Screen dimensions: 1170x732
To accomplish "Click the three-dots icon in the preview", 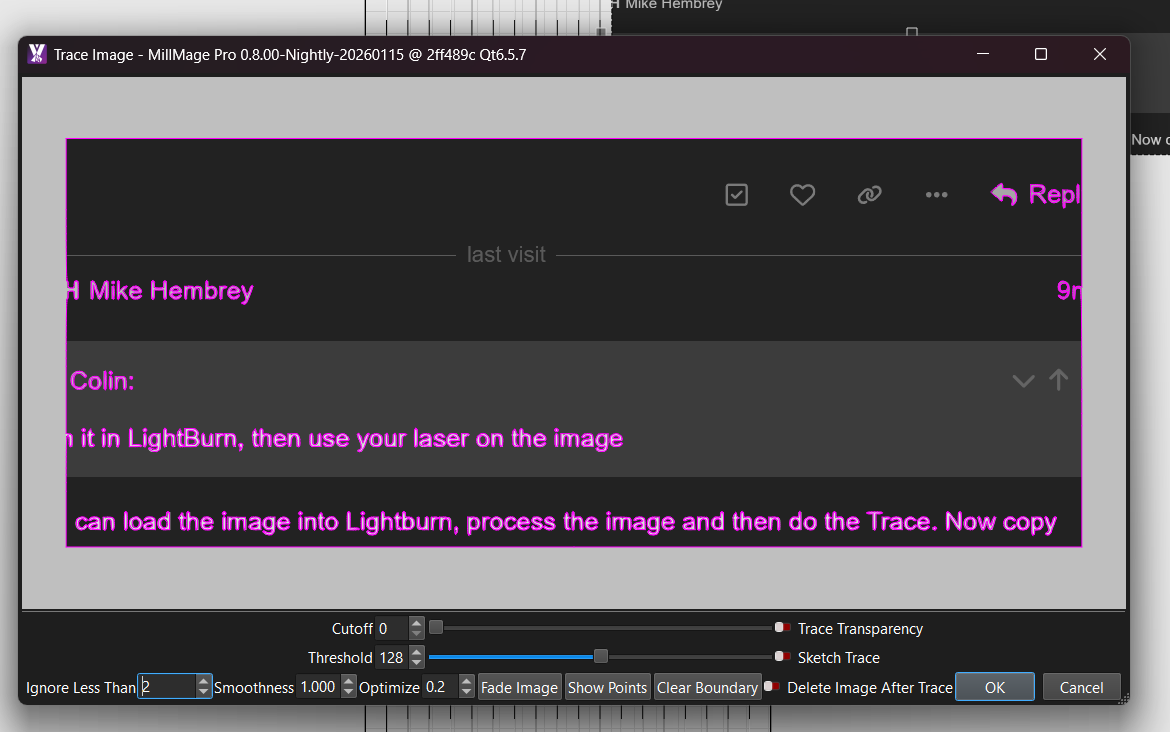I will coord(936,195).
